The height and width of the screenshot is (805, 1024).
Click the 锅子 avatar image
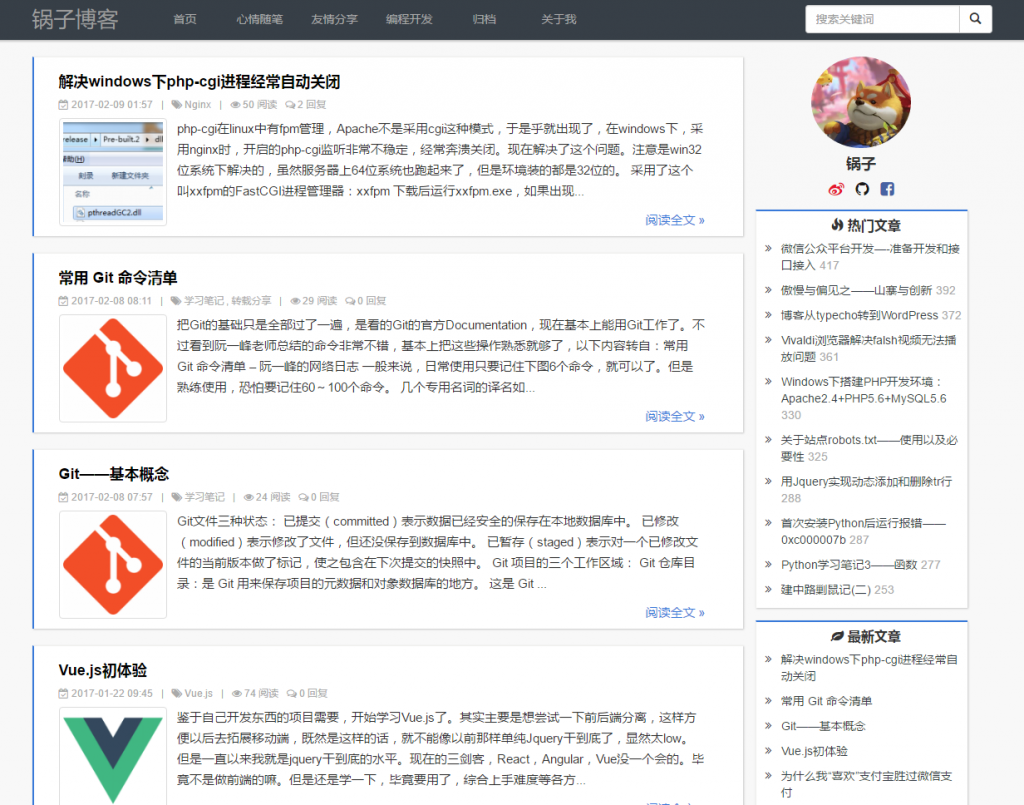click(x=861, y=103)
